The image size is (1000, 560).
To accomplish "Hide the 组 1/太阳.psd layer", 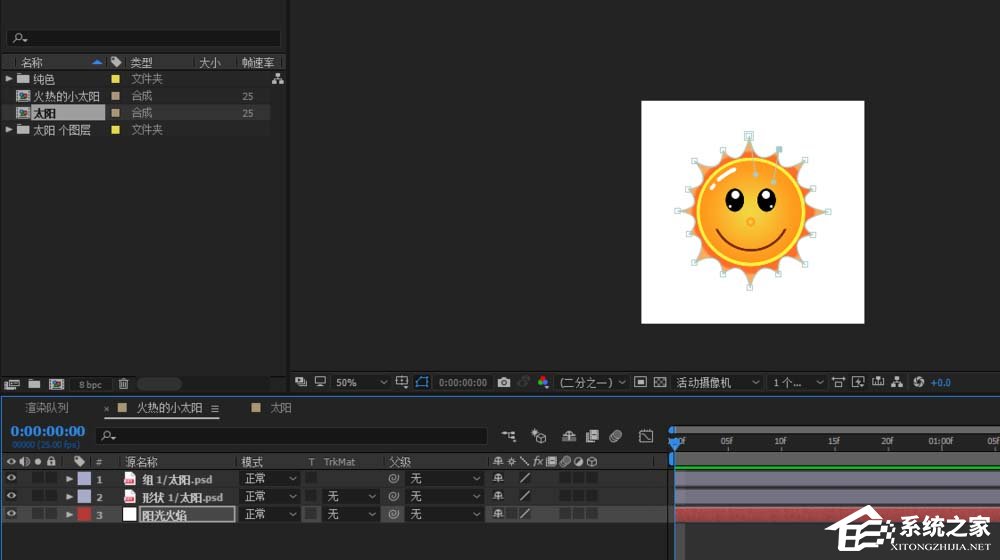I will (12, 479).
